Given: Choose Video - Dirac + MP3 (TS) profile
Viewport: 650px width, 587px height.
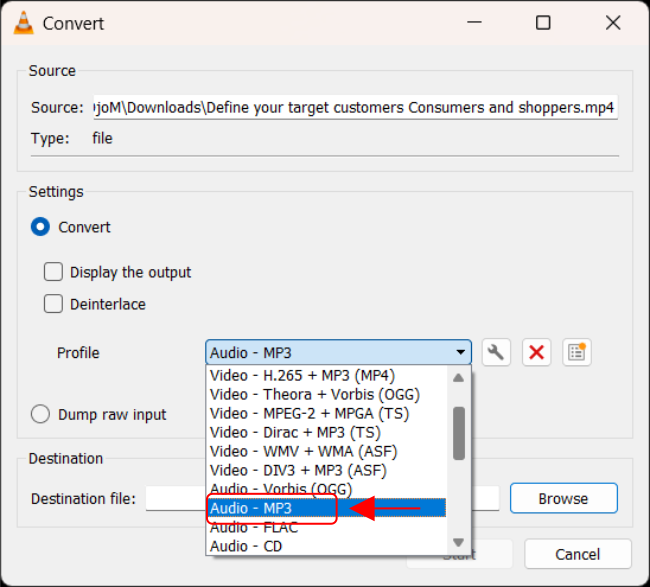Looking at the screenshot, I should (326, 432).
